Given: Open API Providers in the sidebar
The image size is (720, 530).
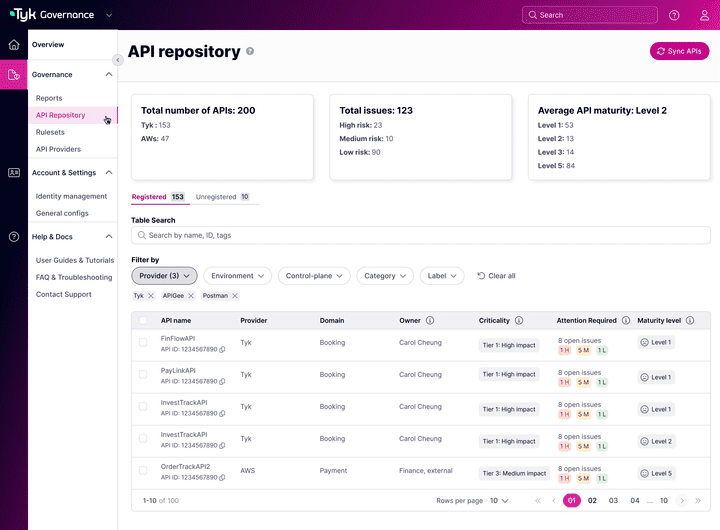Looking at the screenshot, I should point(58,149).
